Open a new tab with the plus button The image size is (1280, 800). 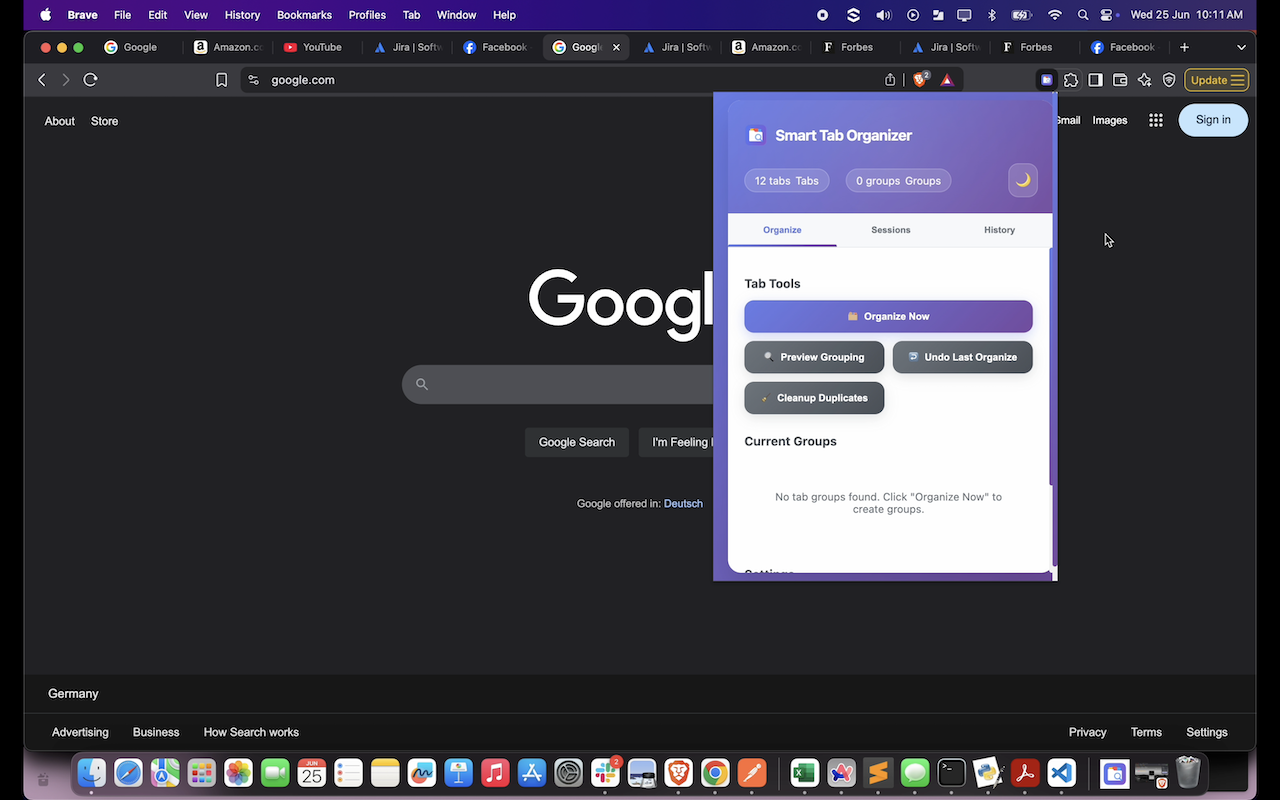coord(1184,47)
